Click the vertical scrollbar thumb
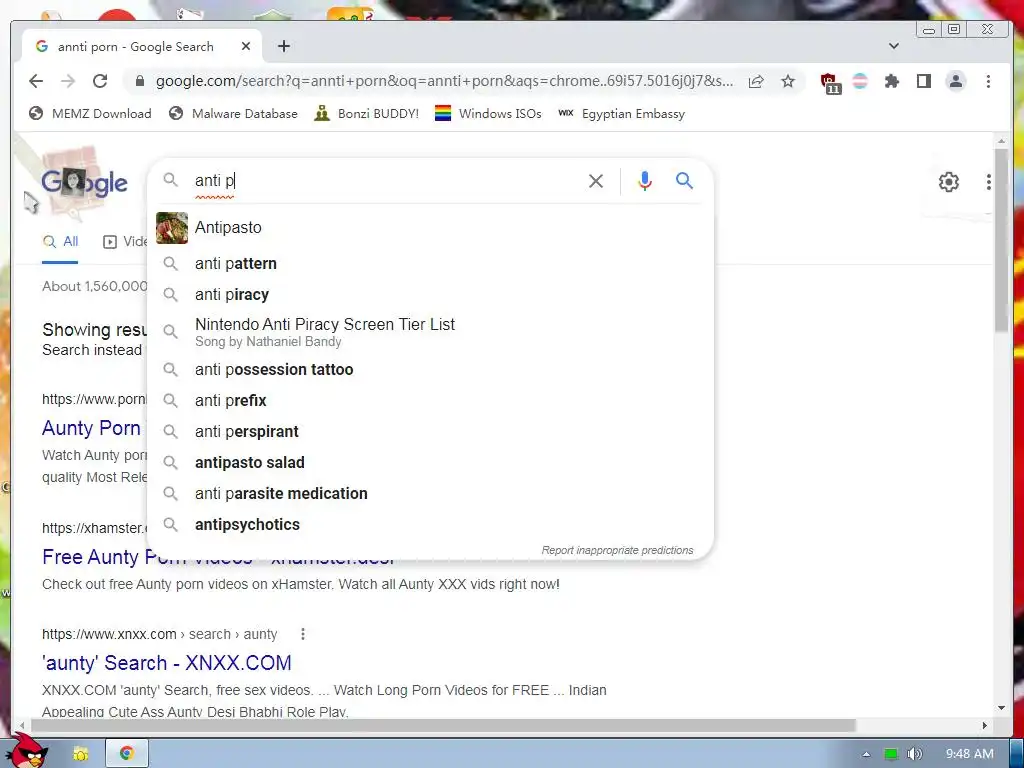Screen dimensions: 1024x768 point(1001,240)
